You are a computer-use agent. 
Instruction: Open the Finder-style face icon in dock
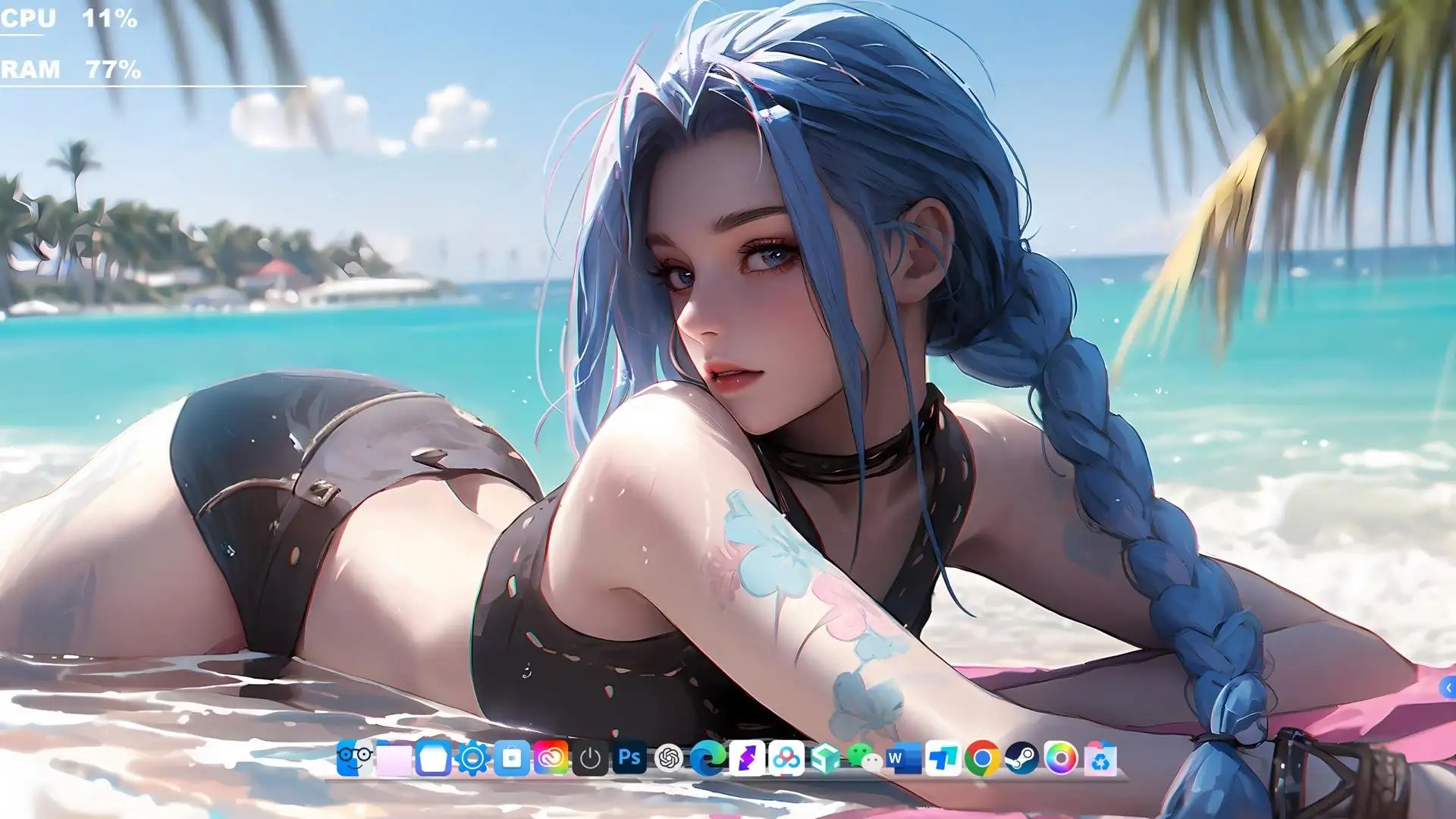click(355, 758)
